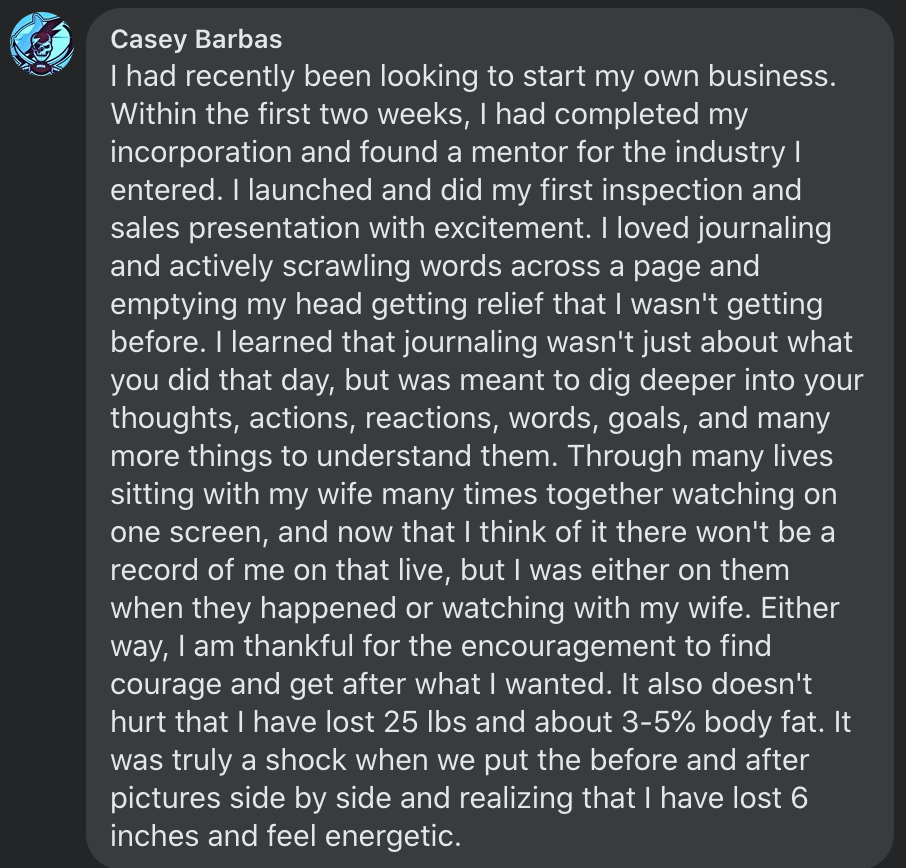906x868 pixels.
Task: Click the word "incorporation" in the comment
Action: coord(201,152)
